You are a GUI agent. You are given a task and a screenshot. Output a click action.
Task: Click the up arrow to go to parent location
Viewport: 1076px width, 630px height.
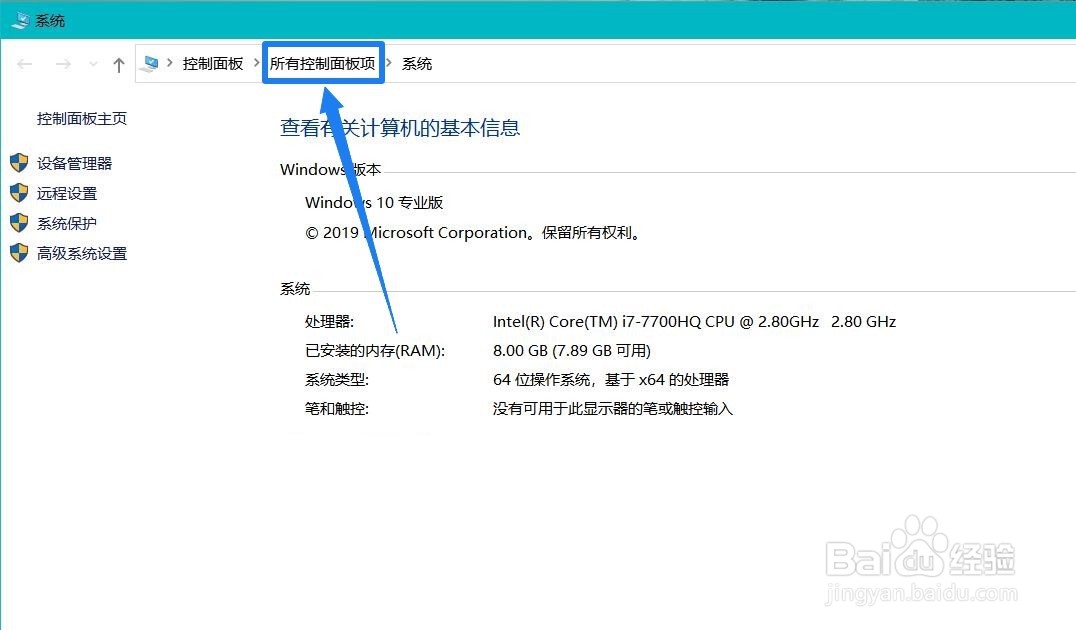point(118,63)
